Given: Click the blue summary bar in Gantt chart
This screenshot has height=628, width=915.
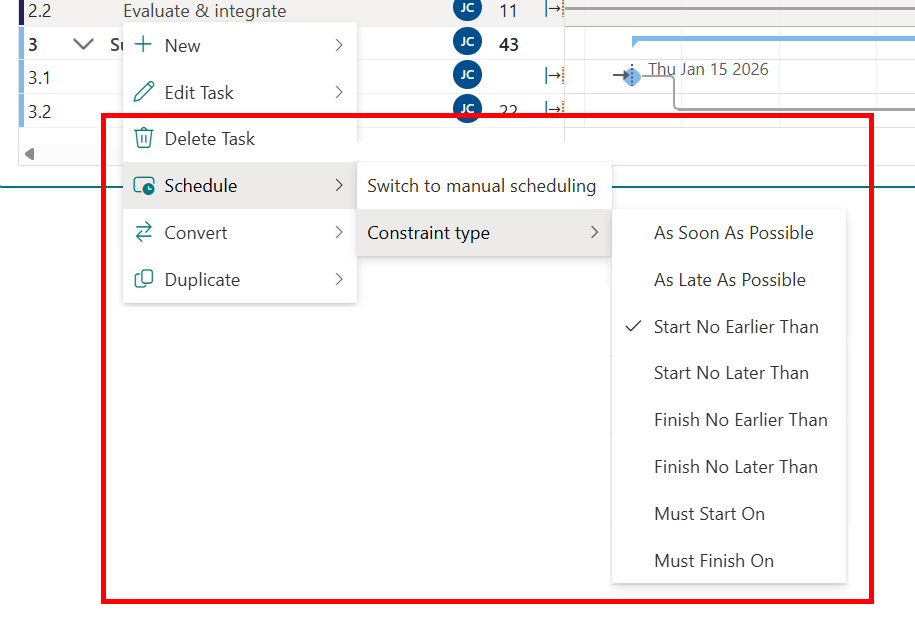Looking at the screenshot, I should pyautogui.click(x=772, y=41).
